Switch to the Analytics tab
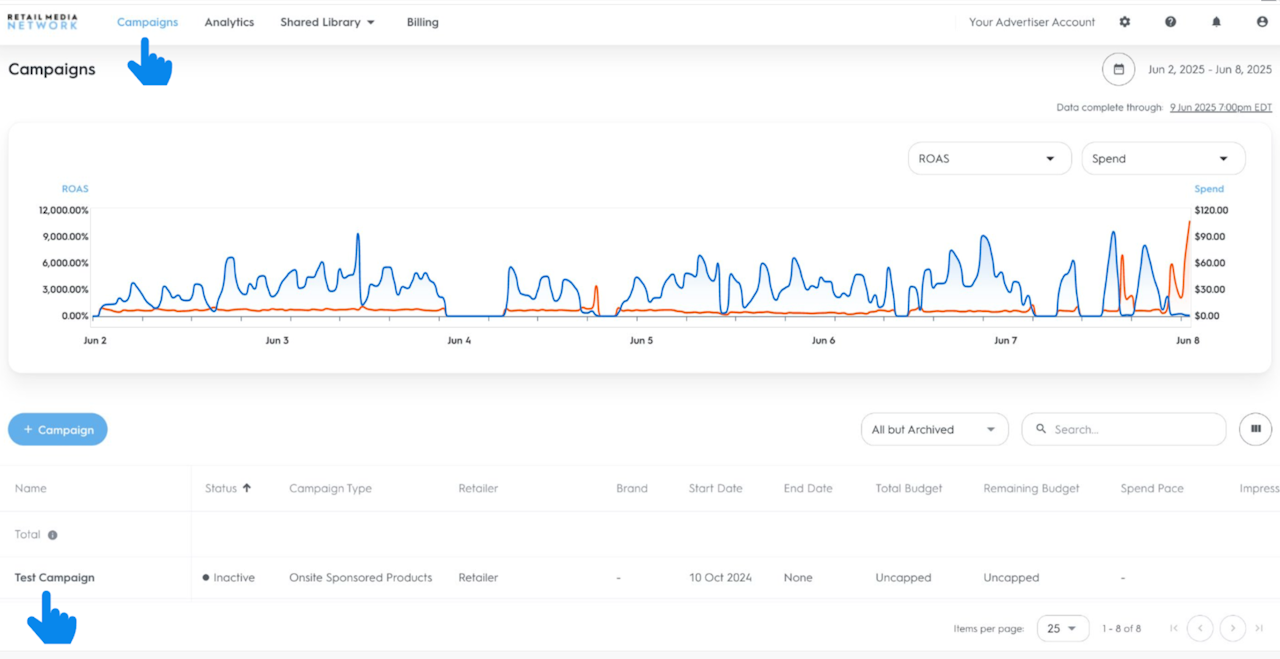The width and height of the screenshot is (1280, 659). click(x=229, y=22)
